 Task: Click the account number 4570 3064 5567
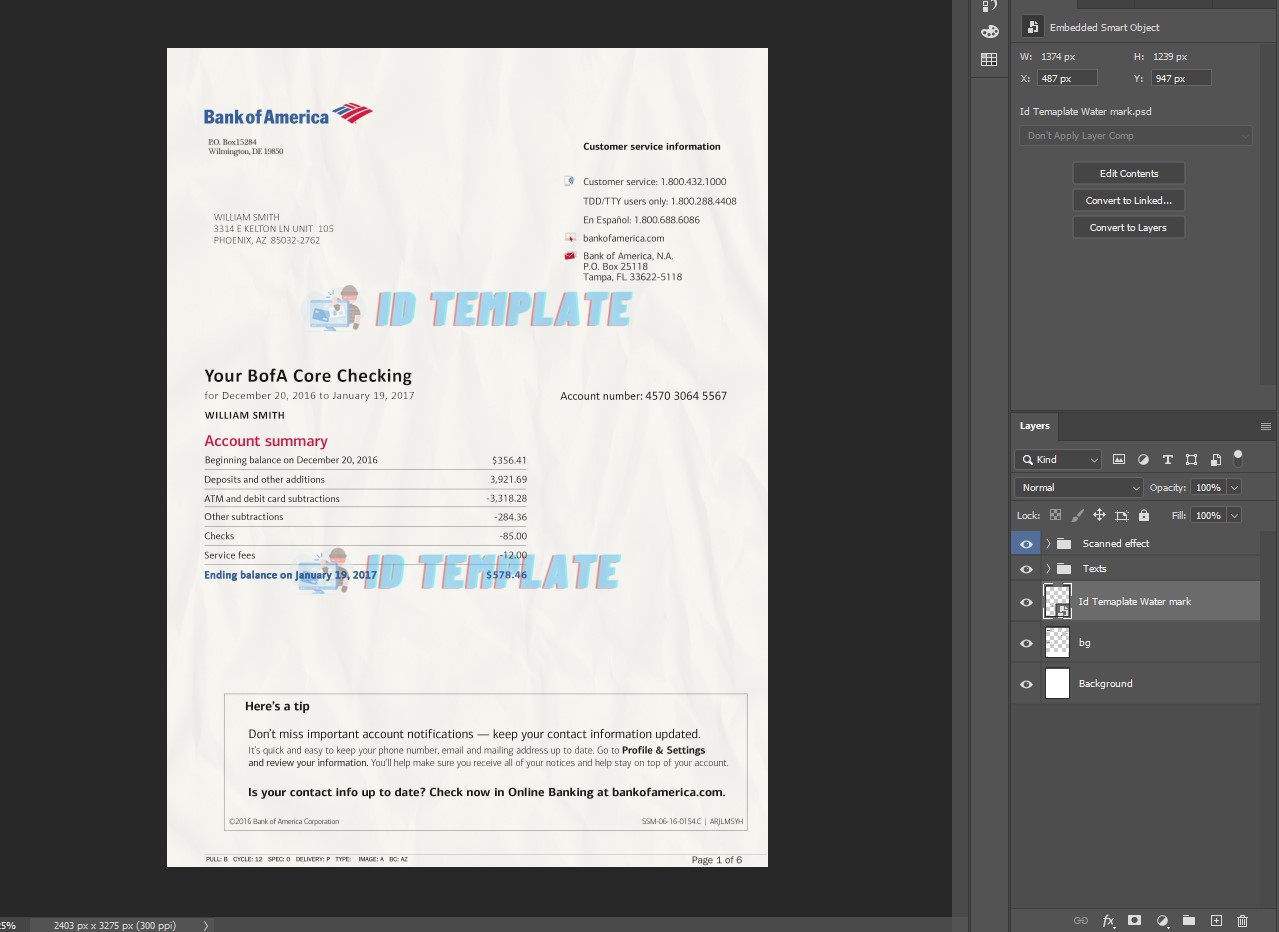(686, 396)
